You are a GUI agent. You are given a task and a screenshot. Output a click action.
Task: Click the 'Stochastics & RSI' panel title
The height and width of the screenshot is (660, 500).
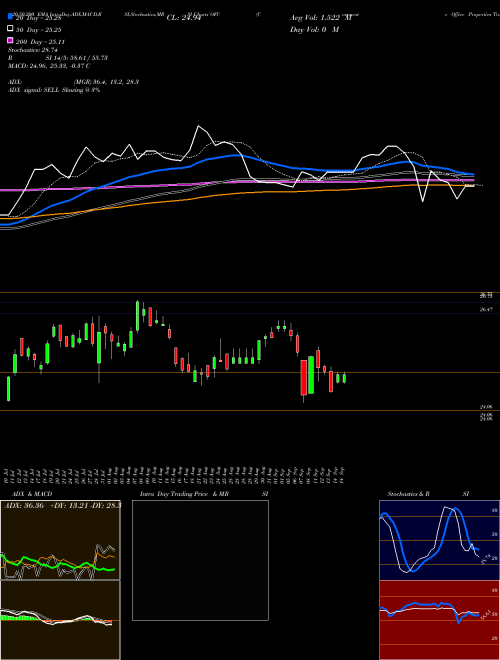[x=428, y=494]
